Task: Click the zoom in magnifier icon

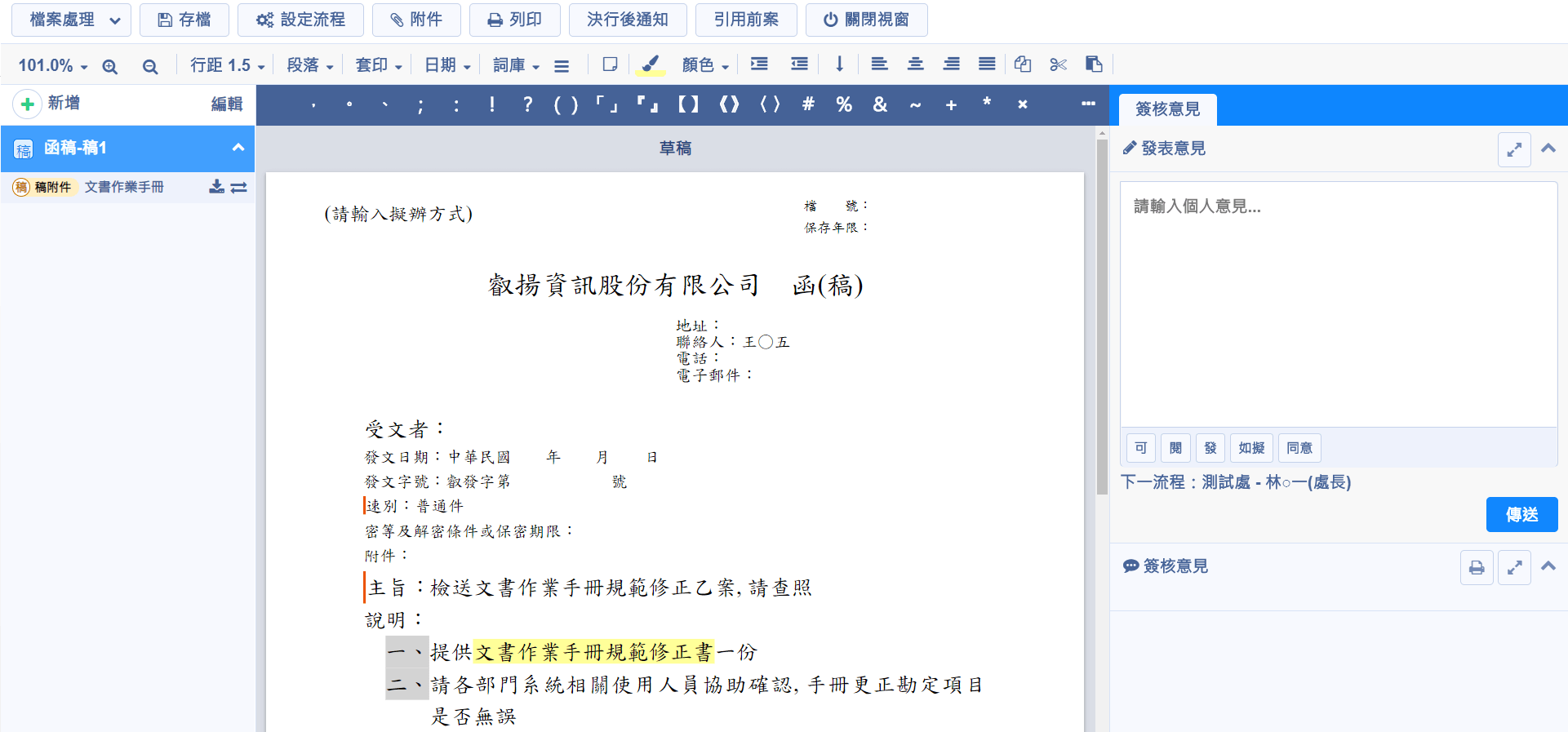Action: point(110,66)
